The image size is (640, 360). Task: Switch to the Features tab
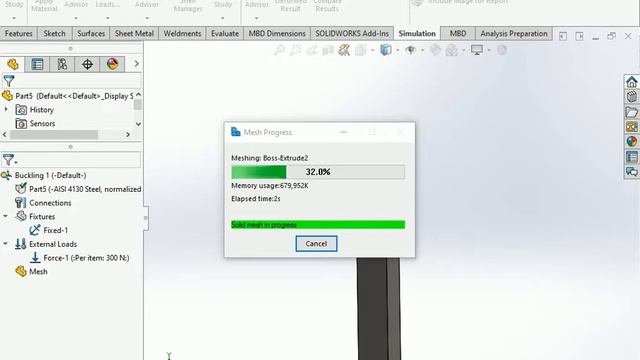(18, 33)
